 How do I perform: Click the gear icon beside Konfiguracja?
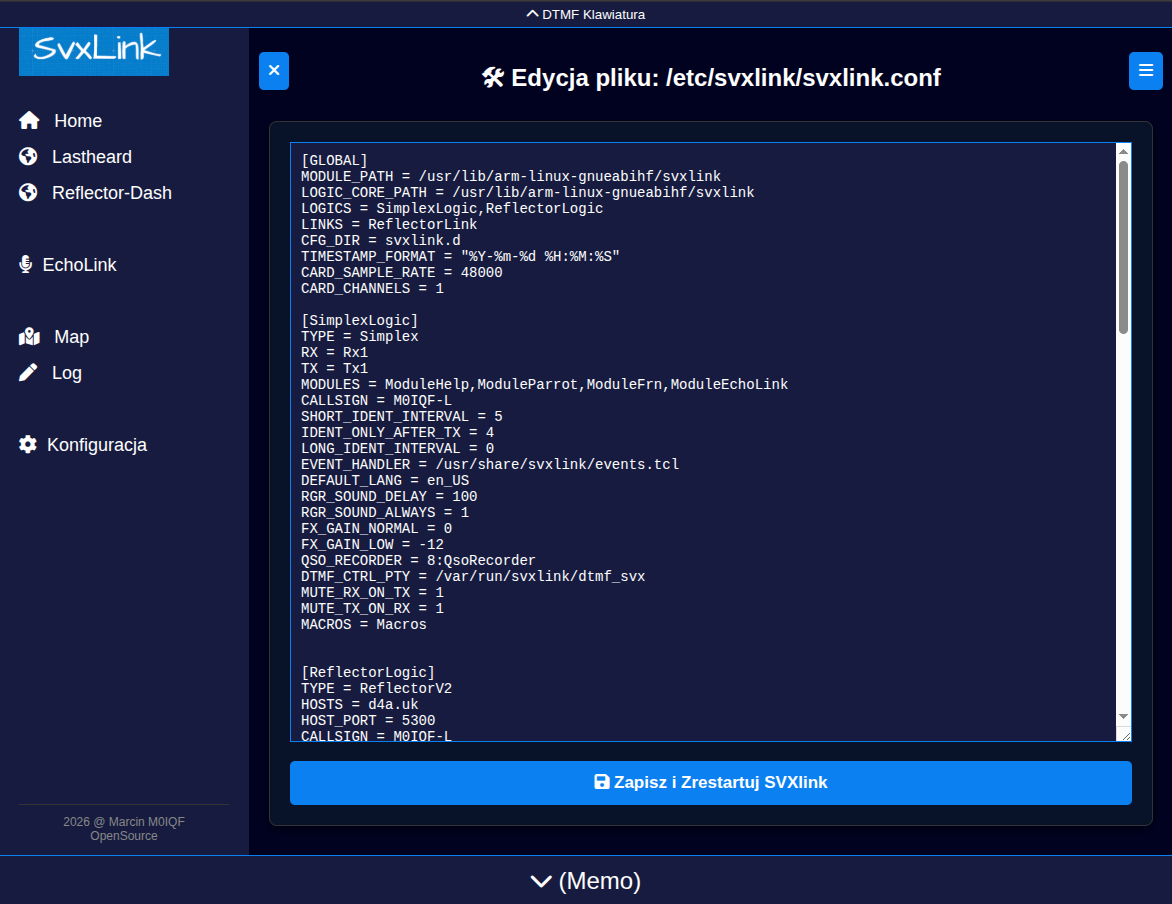click(x=28, y=445)
